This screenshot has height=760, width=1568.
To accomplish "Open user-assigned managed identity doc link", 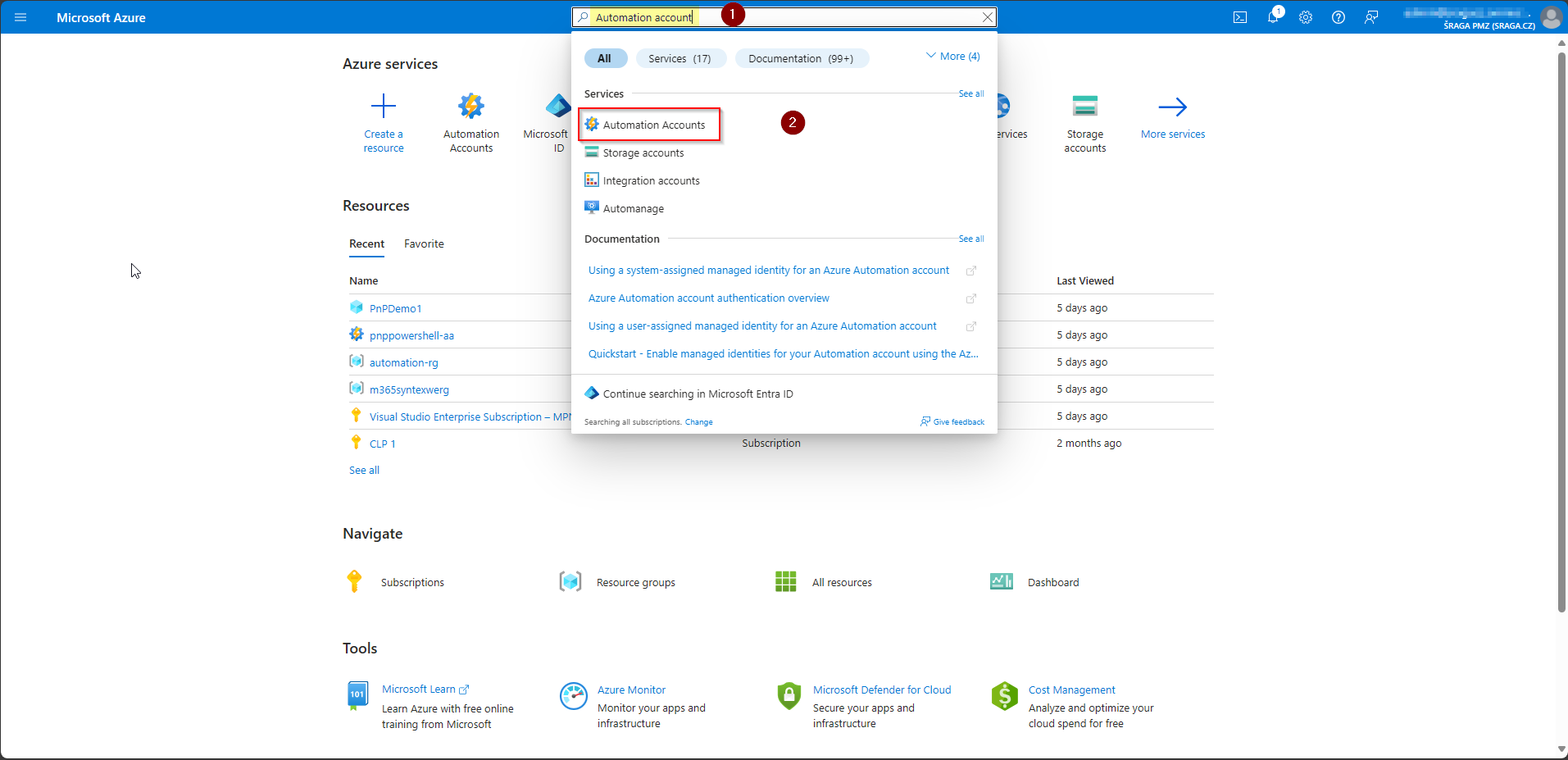I will [762, 325].
